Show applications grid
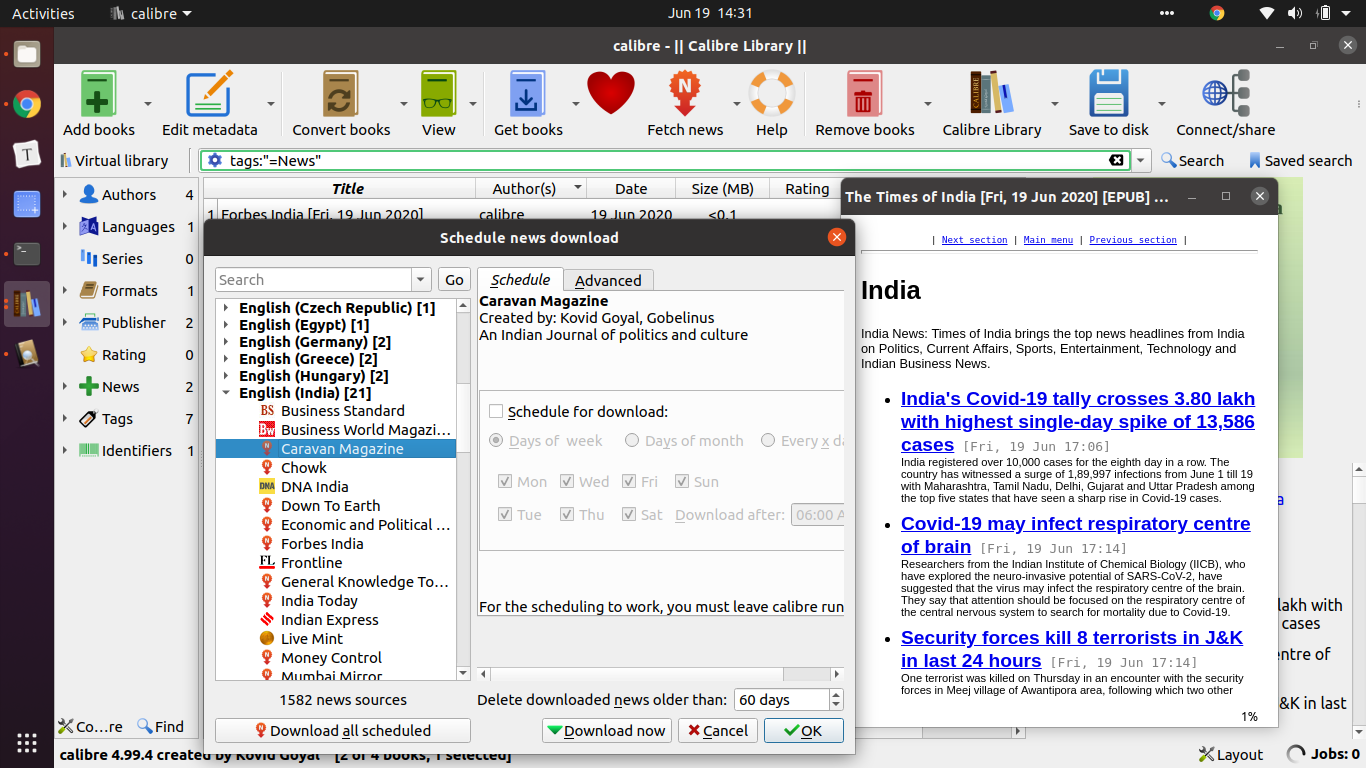 (x=27, y=743)
